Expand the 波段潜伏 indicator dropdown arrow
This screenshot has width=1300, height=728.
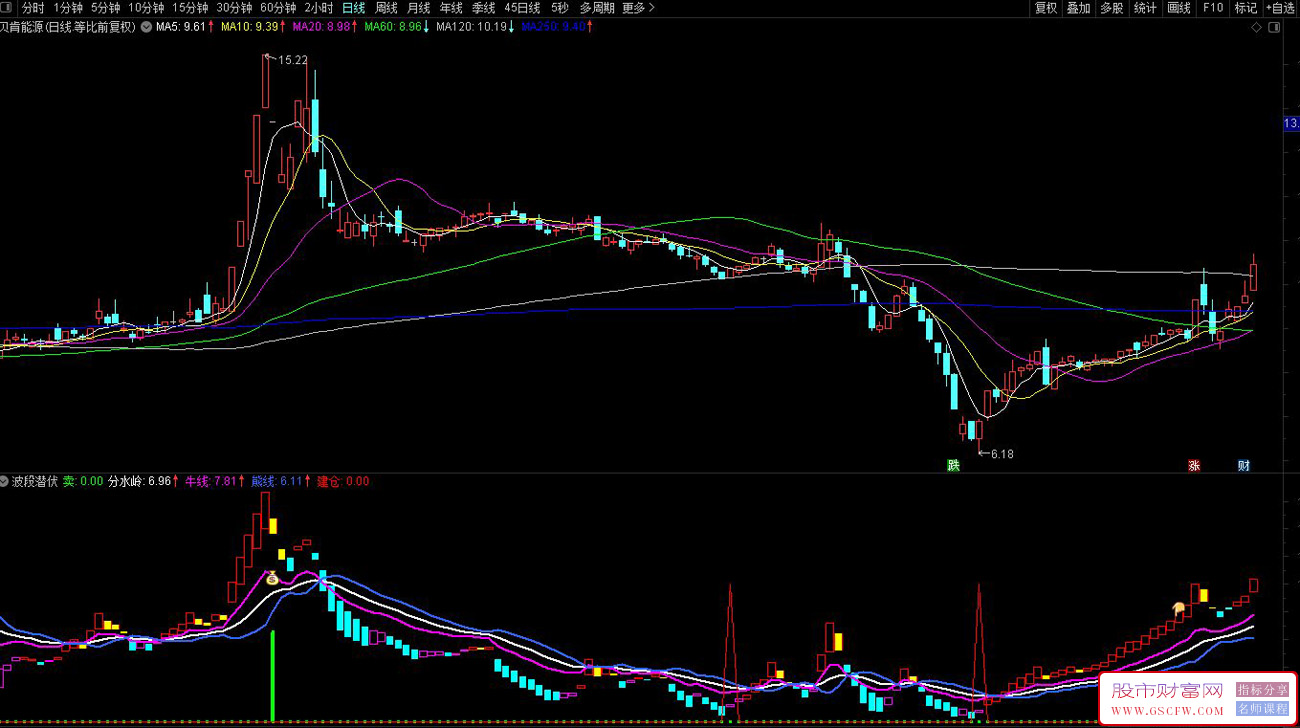[x=5, y=481]
